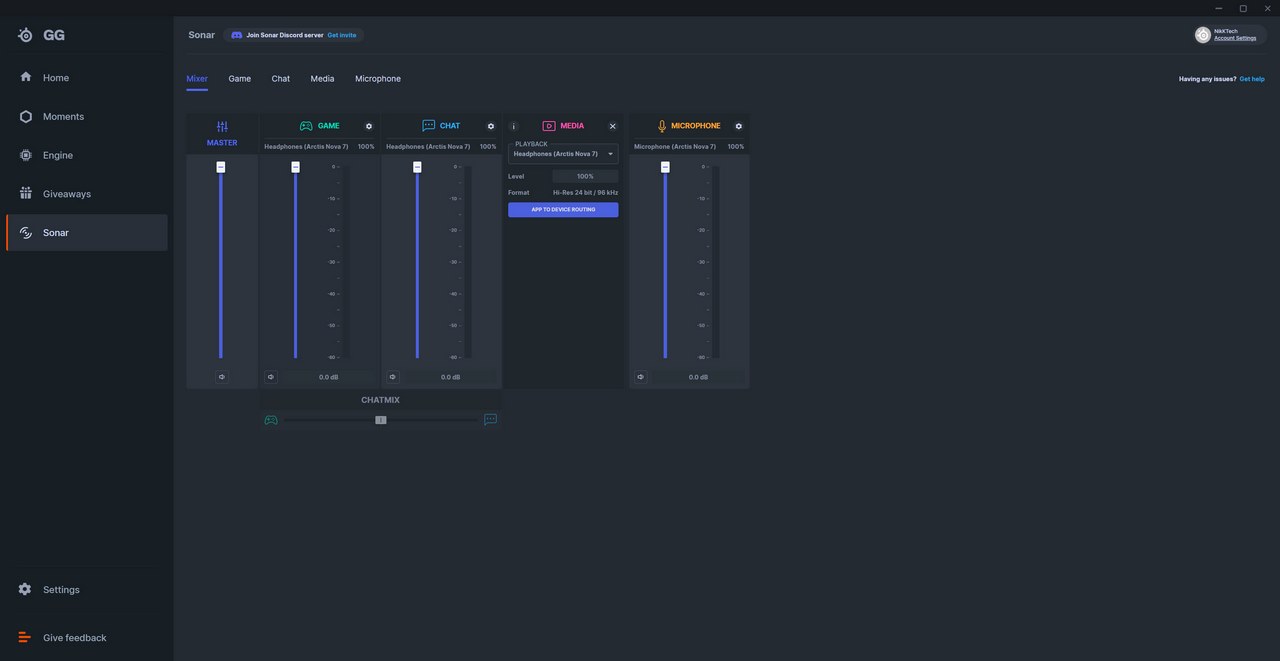Click the Chat bubble channel icon
The width and height of the screenshot is (1280, 661).
coord(428,126)
